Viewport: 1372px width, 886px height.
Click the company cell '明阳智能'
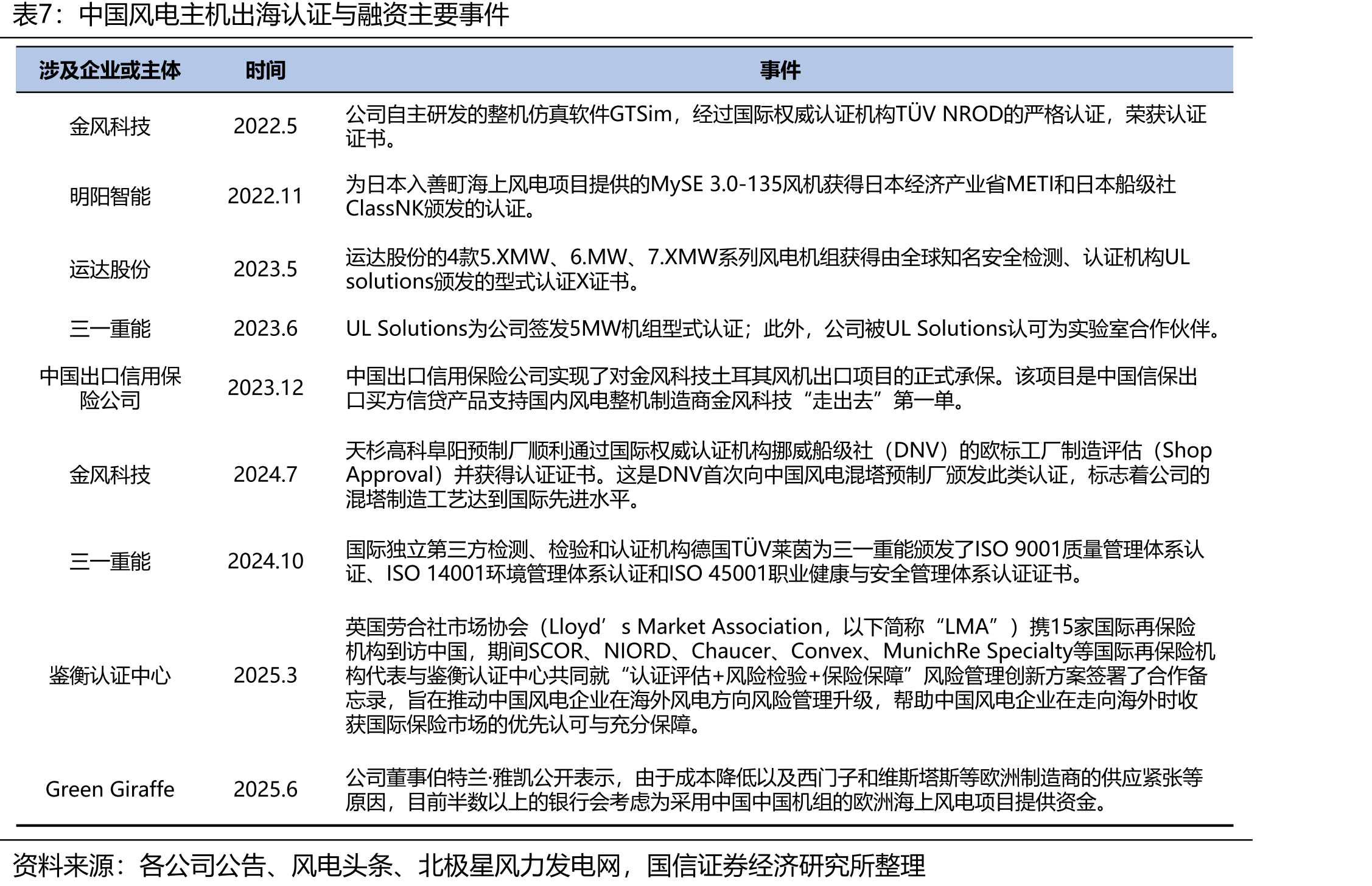110,197
